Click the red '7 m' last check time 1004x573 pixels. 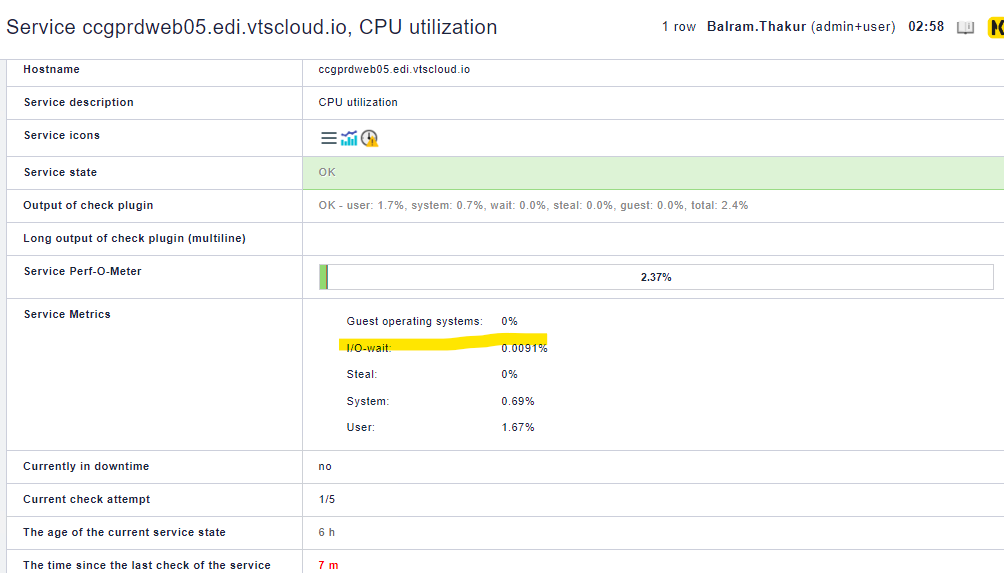tap(328, 565)
